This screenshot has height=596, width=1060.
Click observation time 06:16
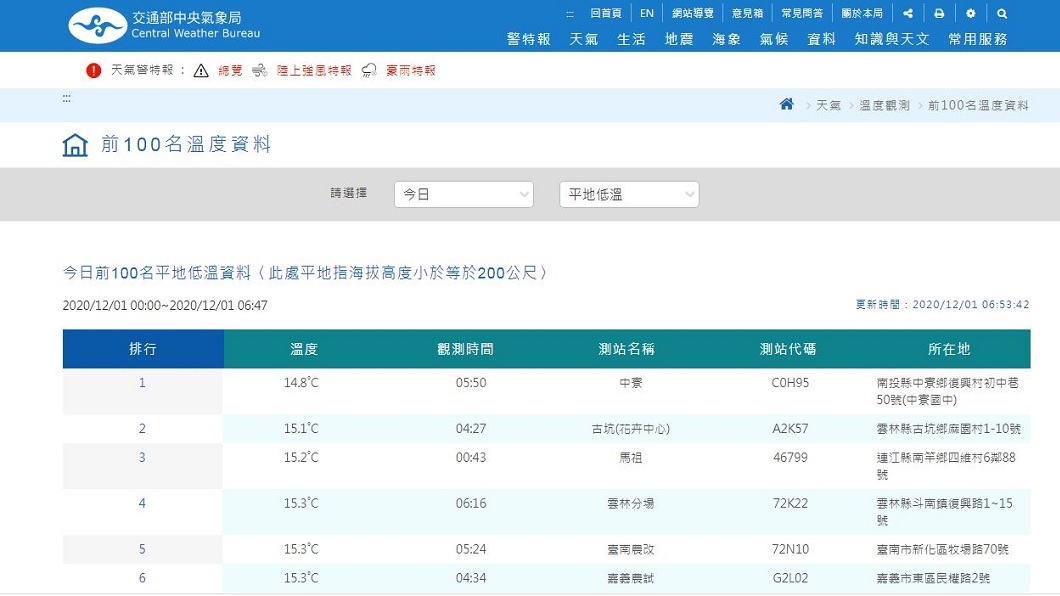coord(471,504)
